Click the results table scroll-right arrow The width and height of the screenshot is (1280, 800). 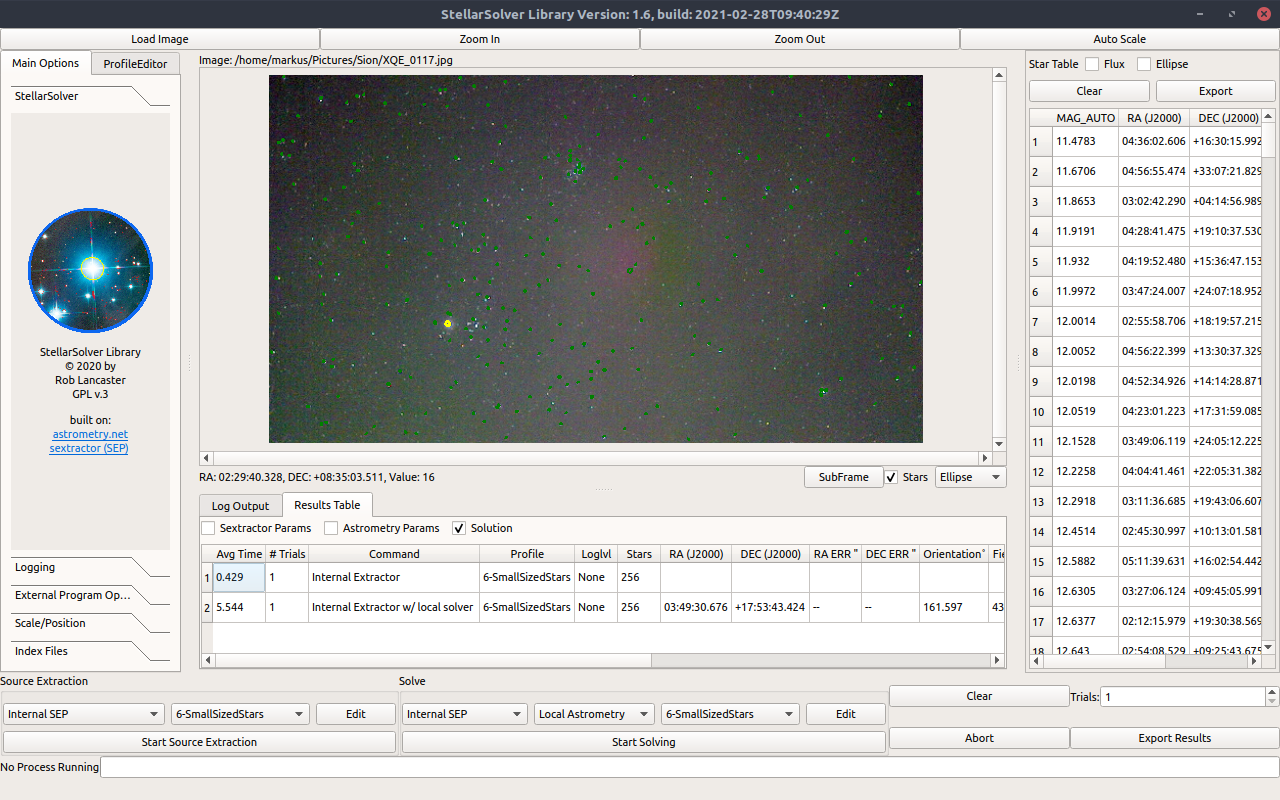(x=997, y=660)
